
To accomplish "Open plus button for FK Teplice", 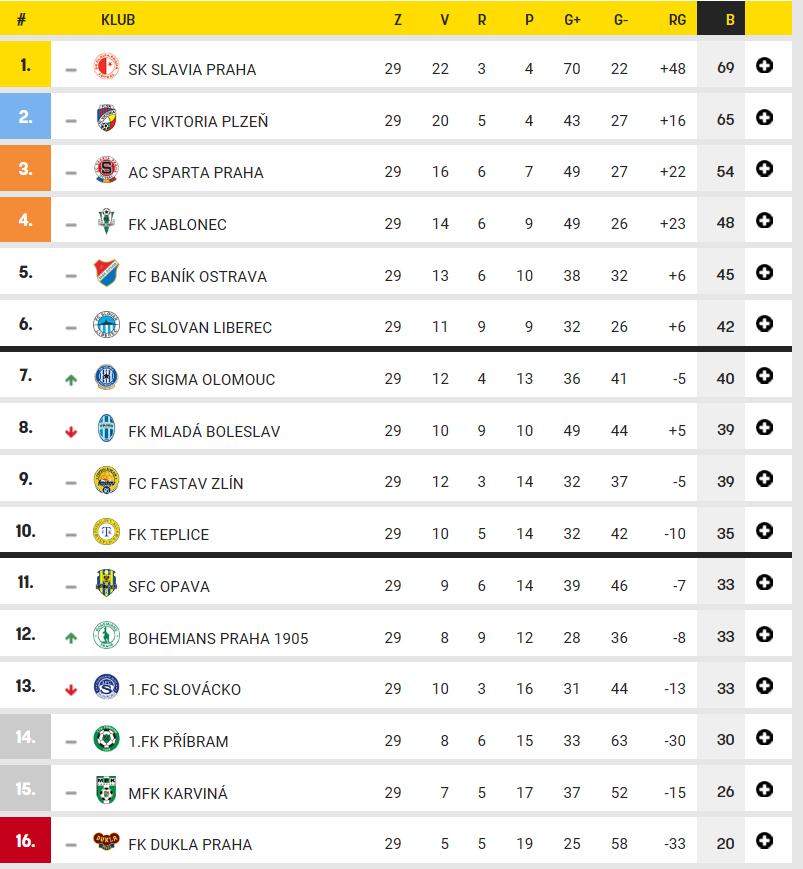I will [764, 531].
